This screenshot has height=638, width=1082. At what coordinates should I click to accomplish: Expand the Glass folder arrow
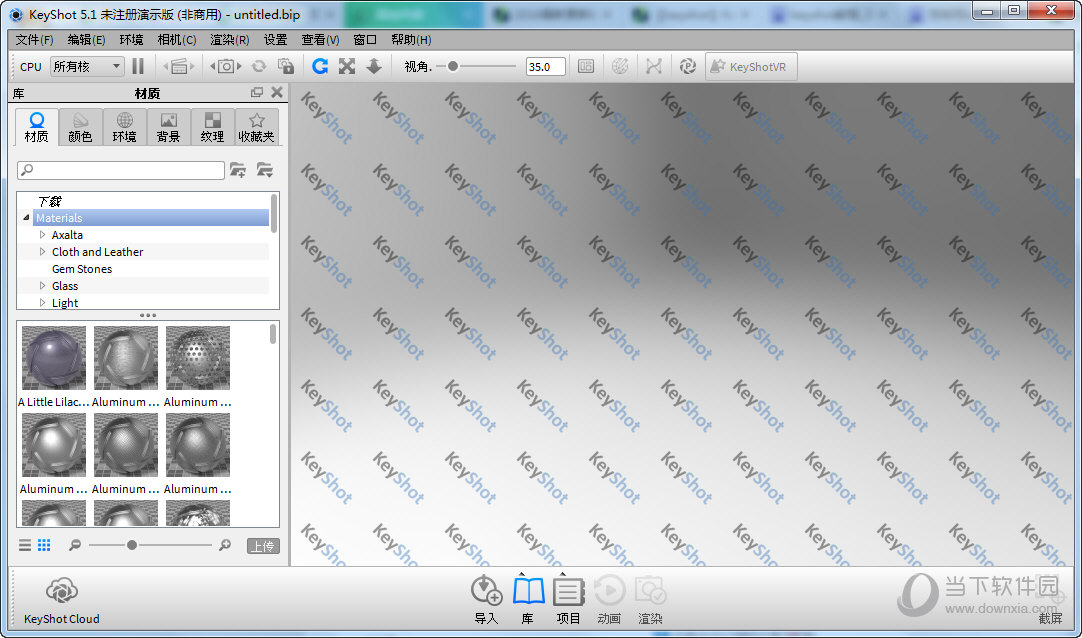point(43,286)
